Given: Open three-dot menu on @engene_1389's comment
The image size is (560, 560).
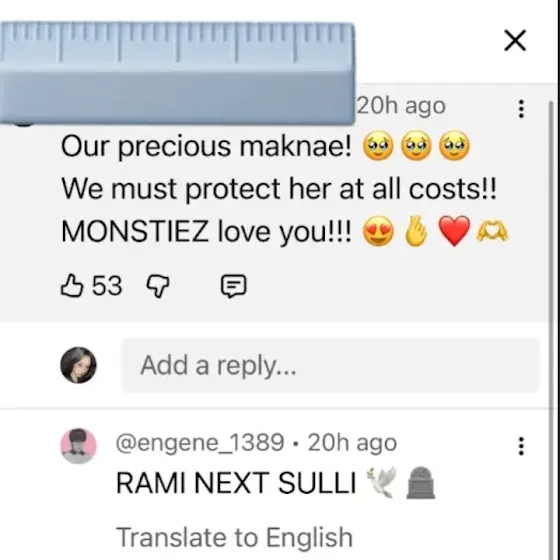Looking at the screenshot, I should click(521, 446).
